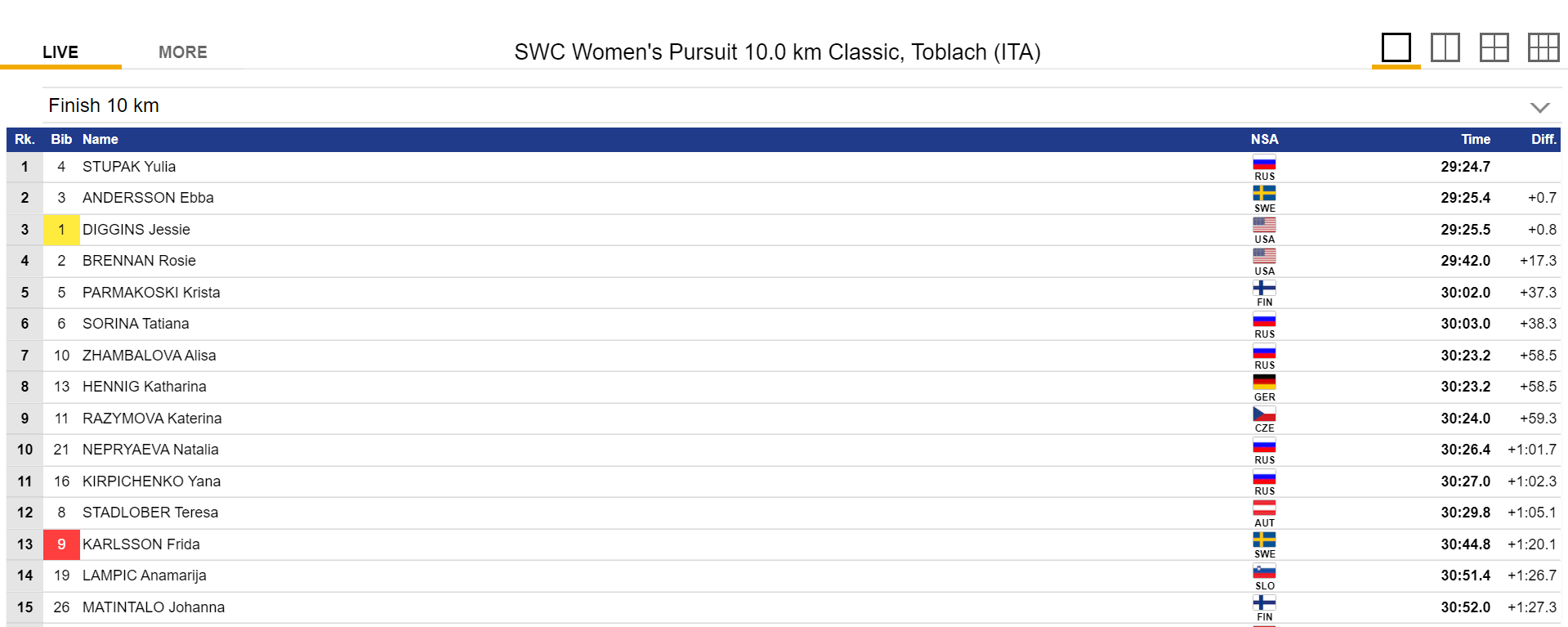Select yellow bib 1 of DIGGINS Jessie
Viewport: 1568px width, 627px height.
coord(61,230)
